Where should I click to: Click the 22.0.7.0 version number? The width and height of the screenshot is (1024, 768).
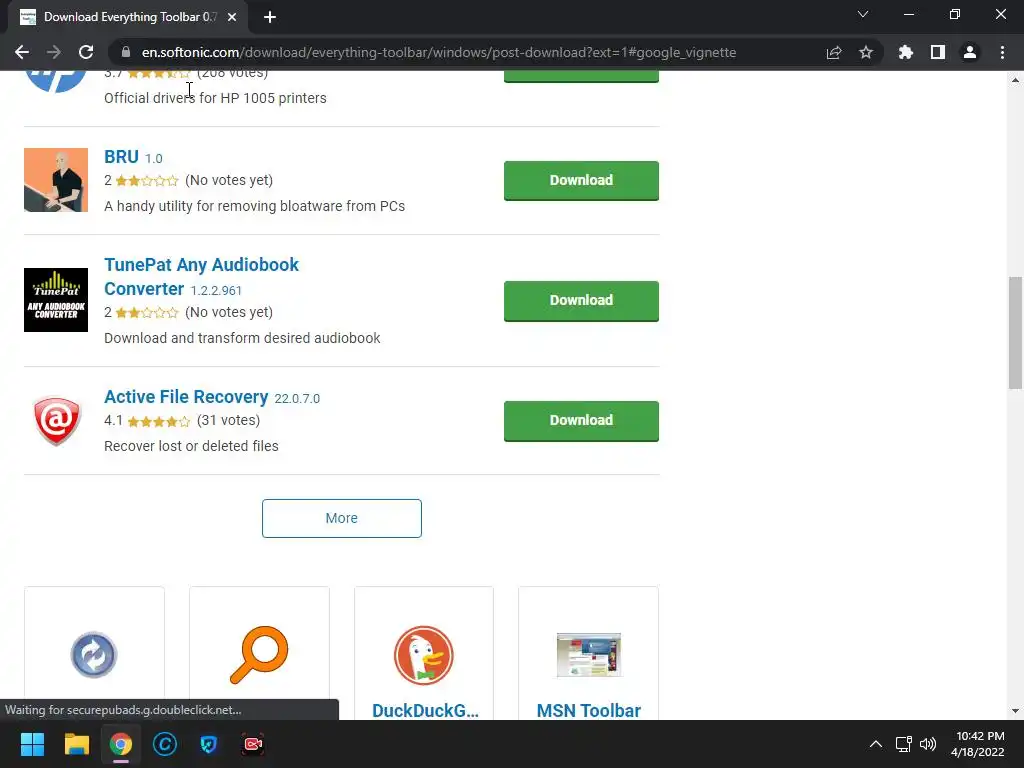coord(297,398)
